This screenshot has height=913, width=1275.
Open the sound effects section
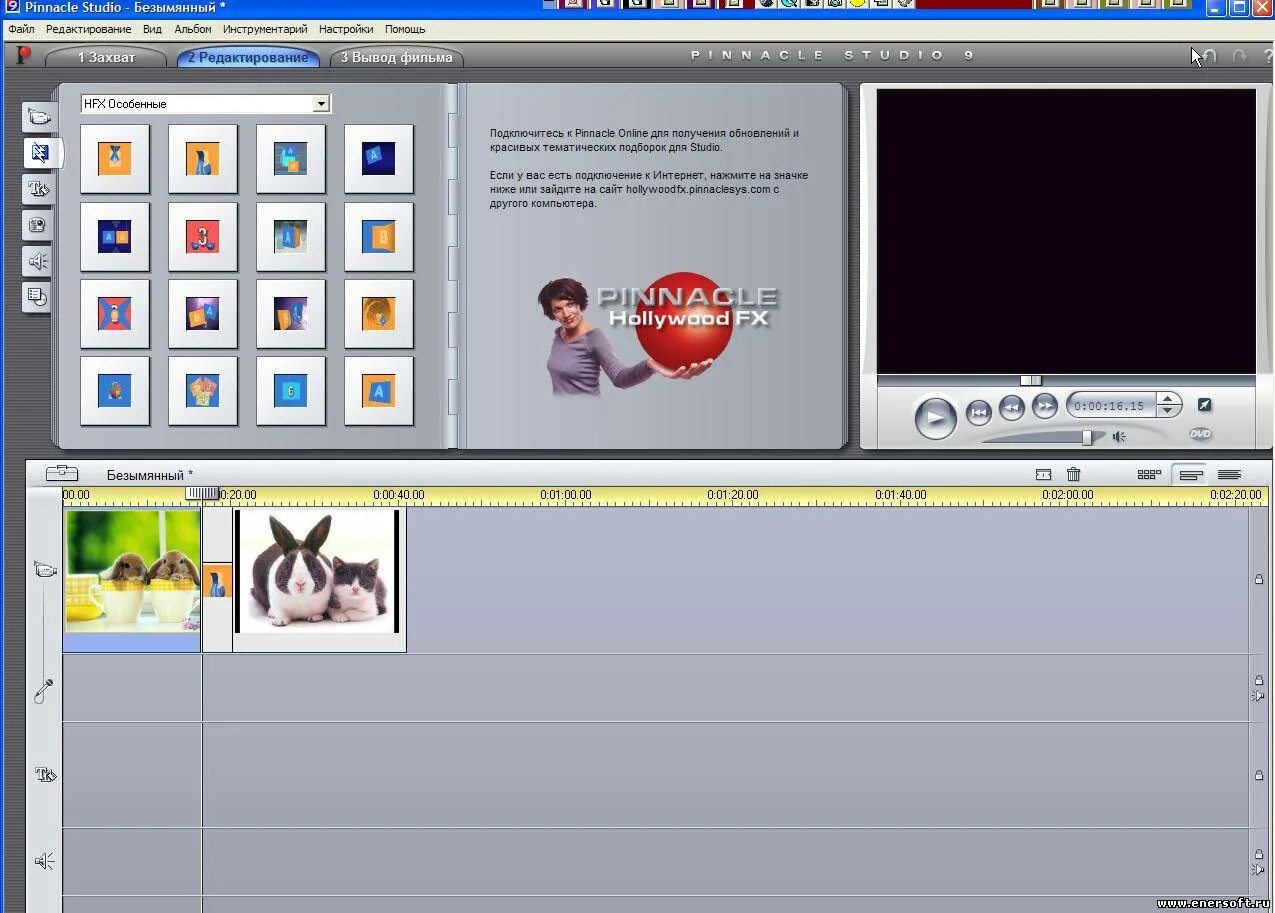38,261
